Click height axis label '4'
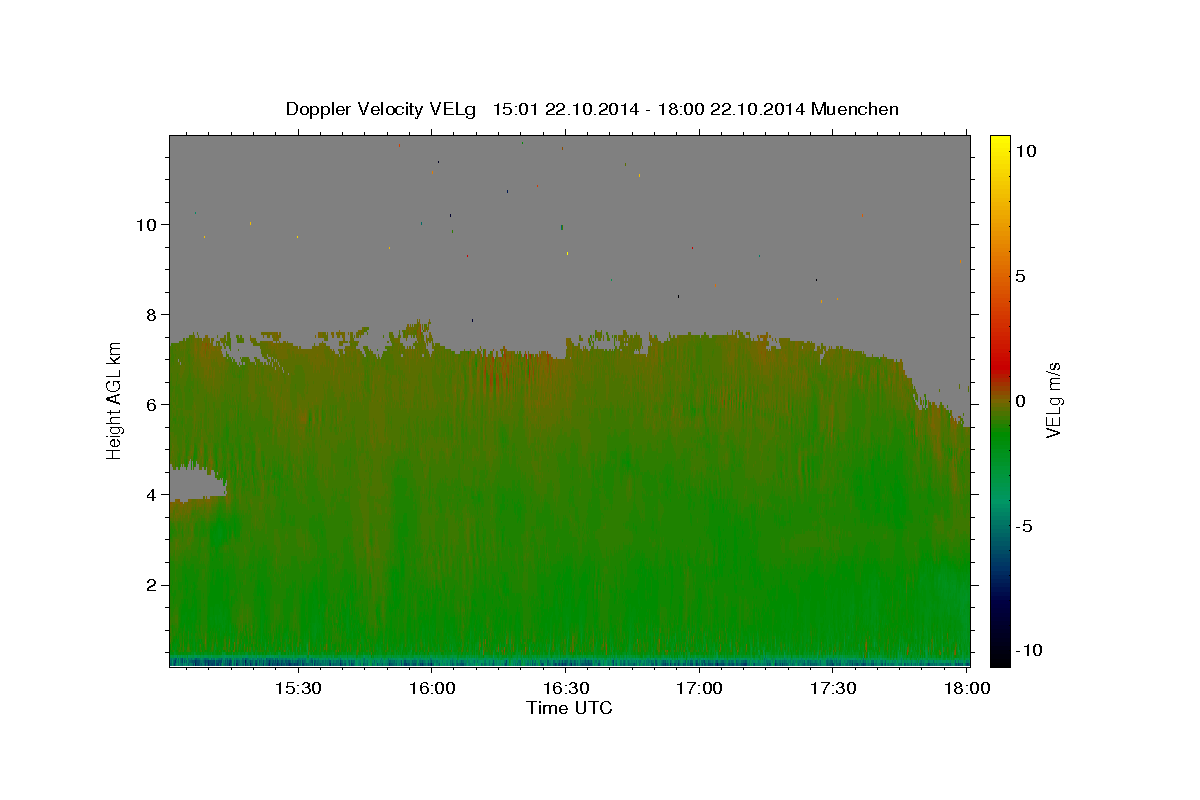This screenshot has width=1200, height=800. click(152, 494)
